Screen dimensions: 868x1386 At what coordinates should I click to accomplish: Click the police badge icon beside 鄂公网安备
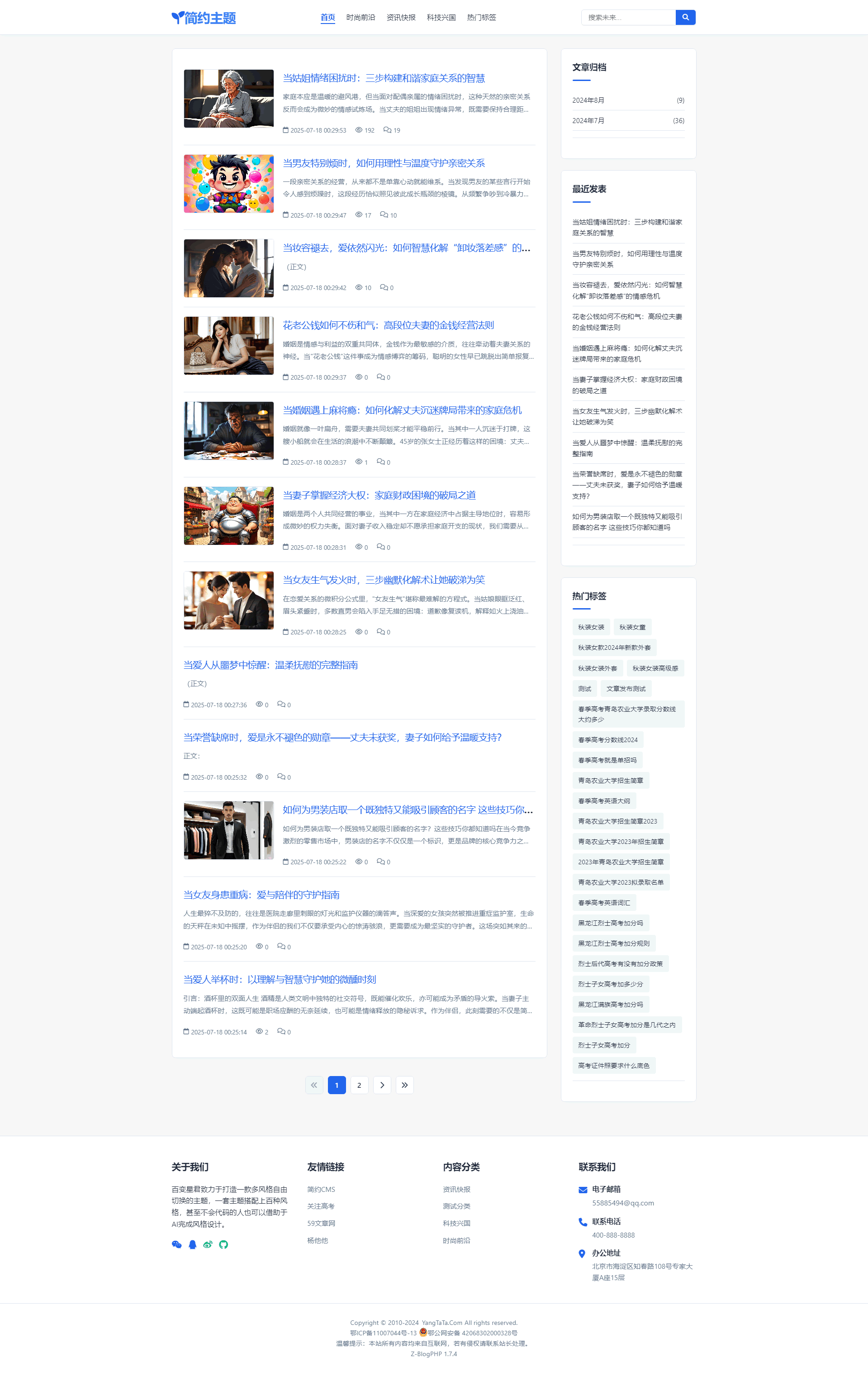[x=423, y=1332]
